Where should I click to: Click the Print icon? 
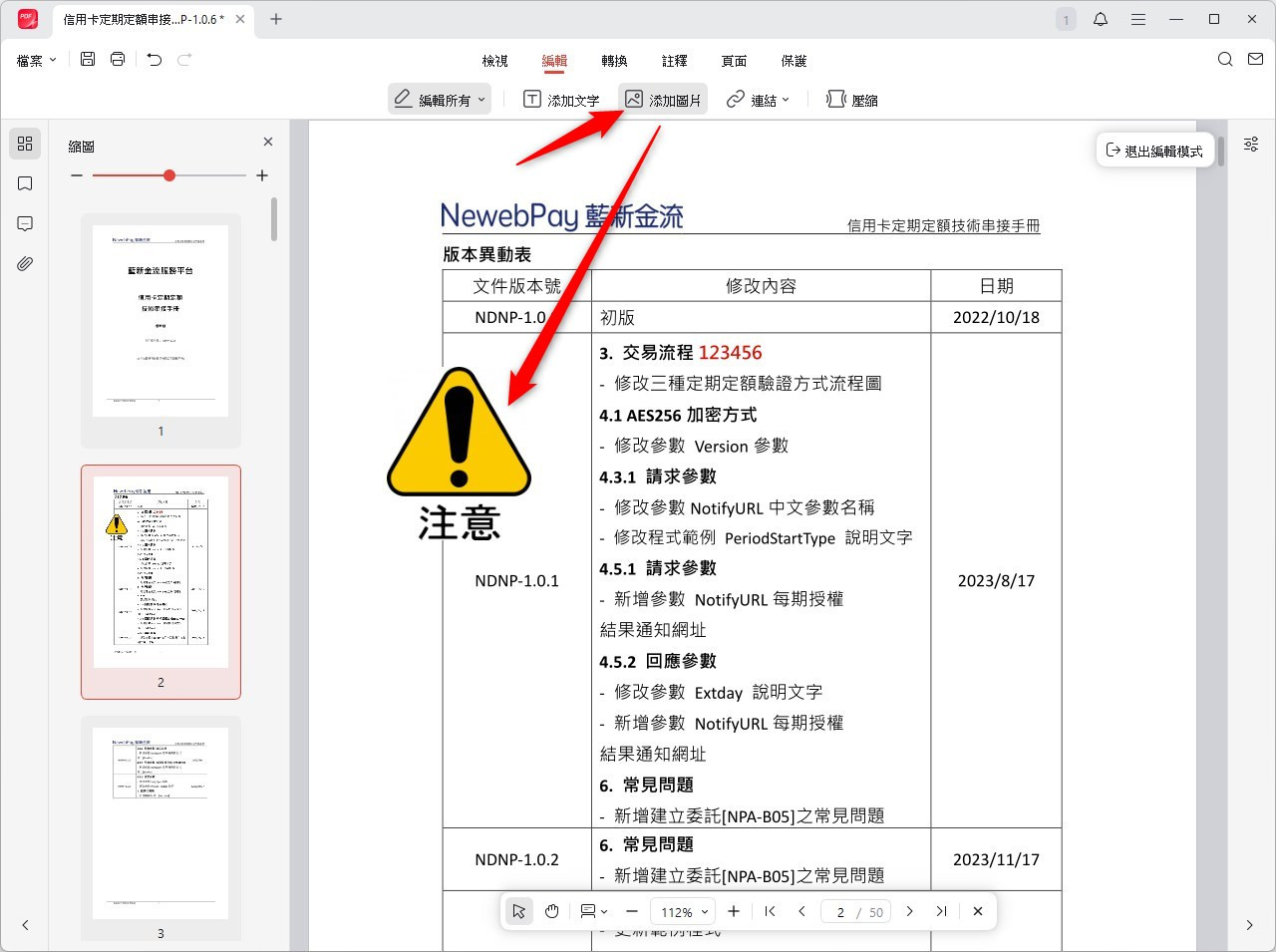click(118, 60)
